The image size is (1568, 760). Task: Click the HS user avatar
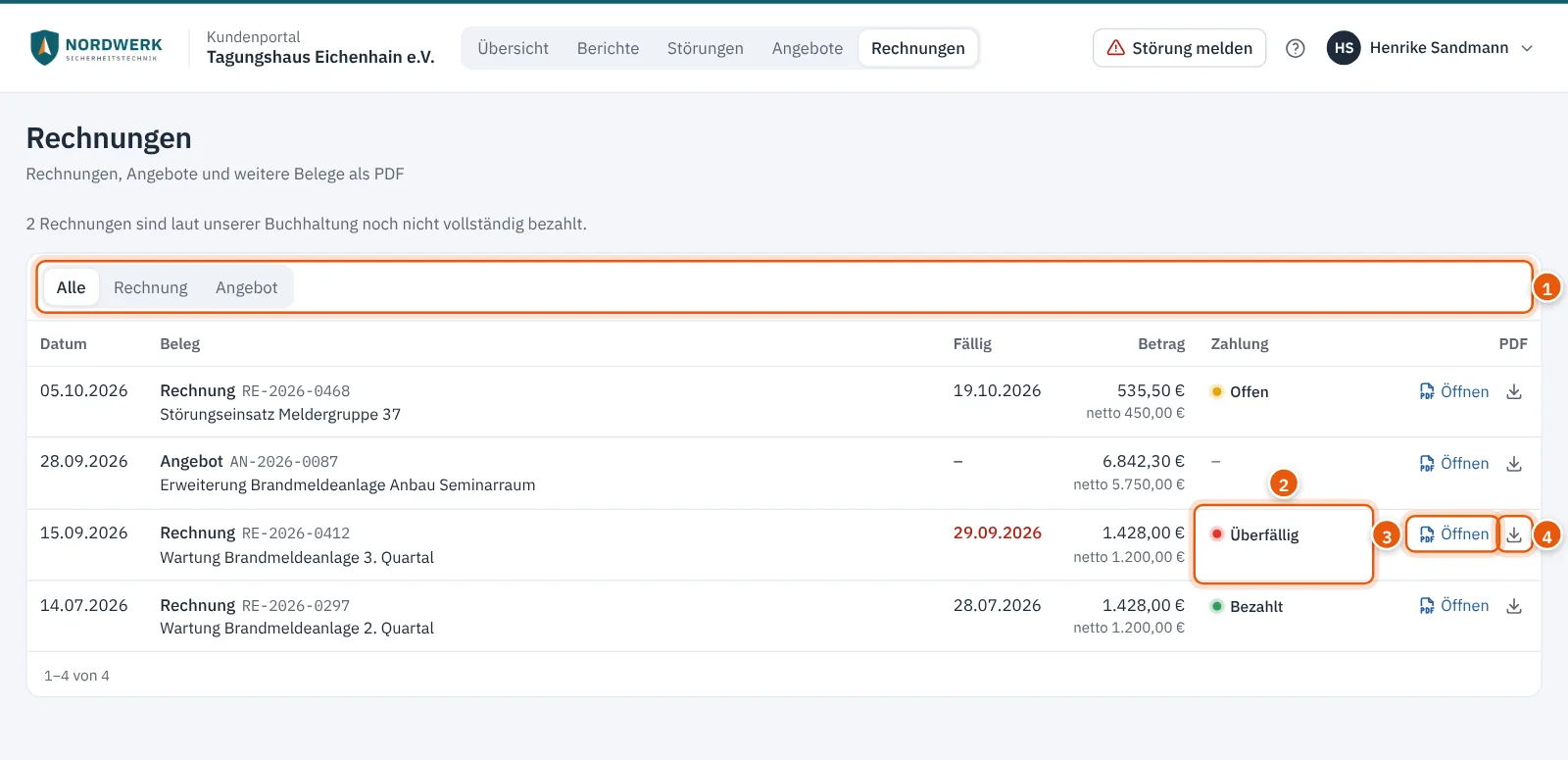tap(1344, 48)
